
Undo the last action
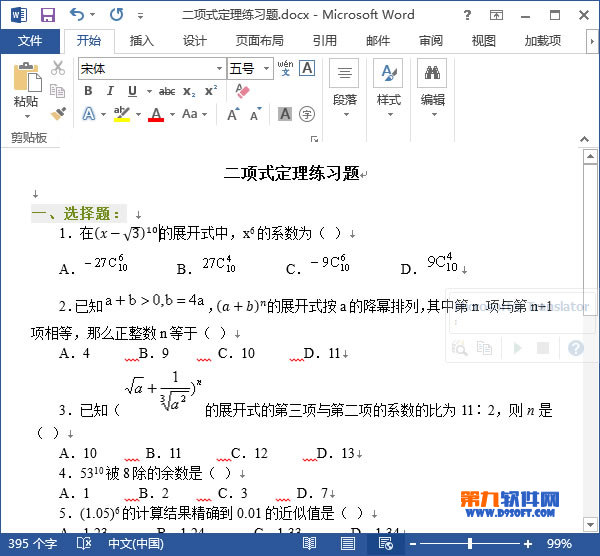tap(77, 15)
